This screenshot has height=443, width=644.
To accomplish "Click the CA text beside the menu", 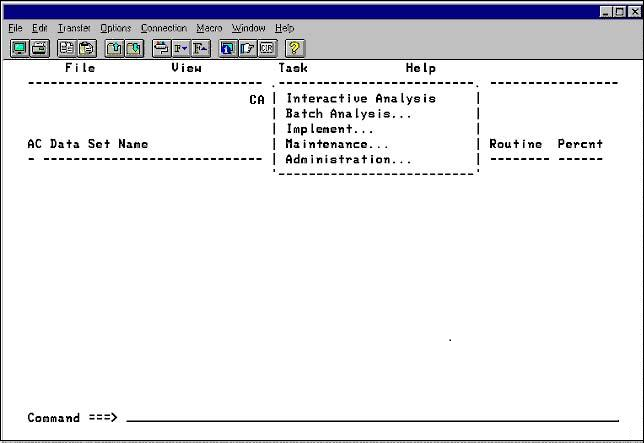I will point(257,100).
